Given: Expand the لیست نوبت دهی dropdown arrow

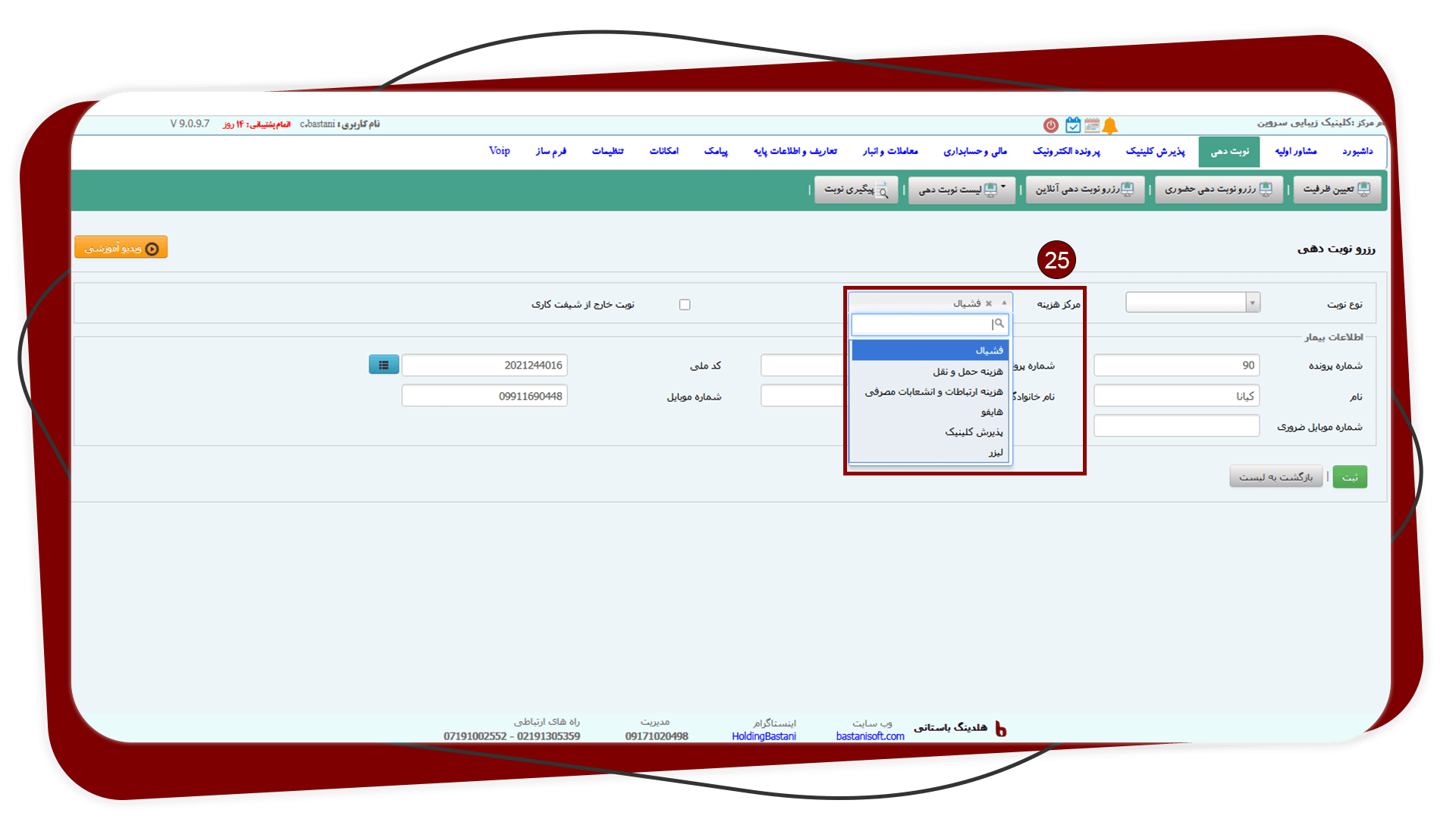Looking at the screenshot, I should pyautogui.click(x=1003, y=187).
